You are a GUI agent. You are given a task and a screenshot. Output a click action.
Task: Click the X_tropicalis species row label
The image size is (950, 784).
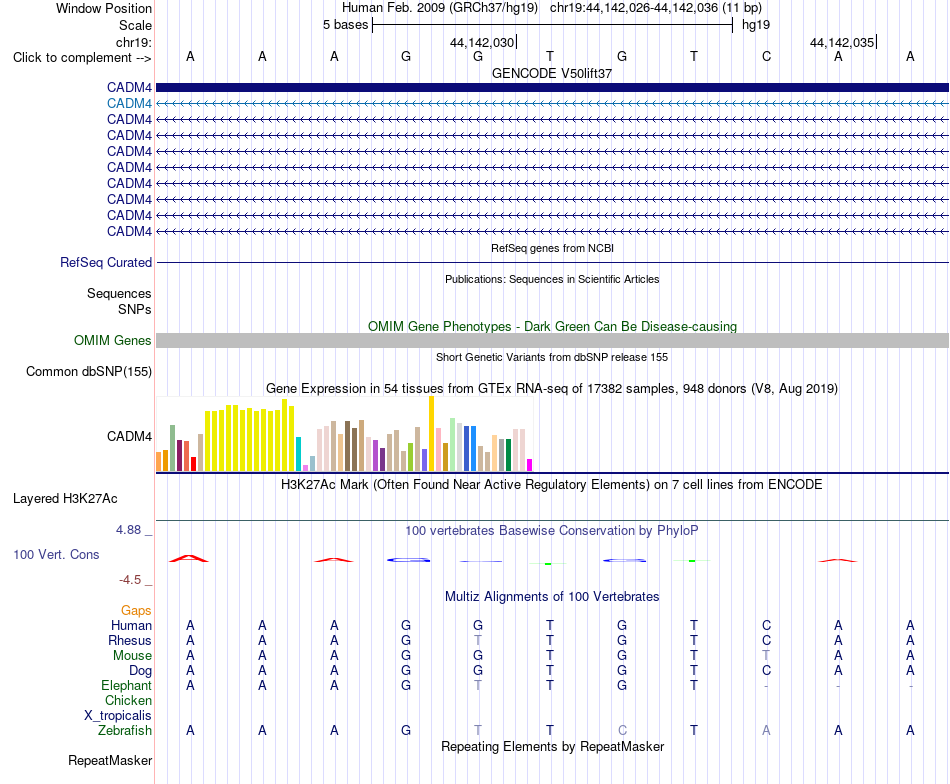[x=118, y=716]
